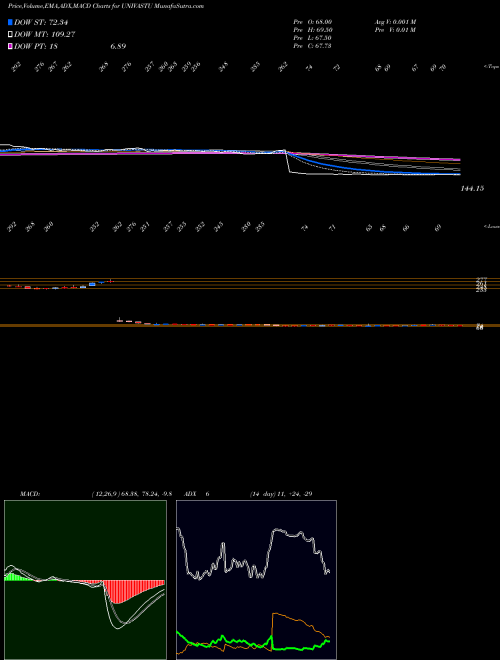
Task: Click the MACD (12,26,9) values text
Action: click(132, 494)
